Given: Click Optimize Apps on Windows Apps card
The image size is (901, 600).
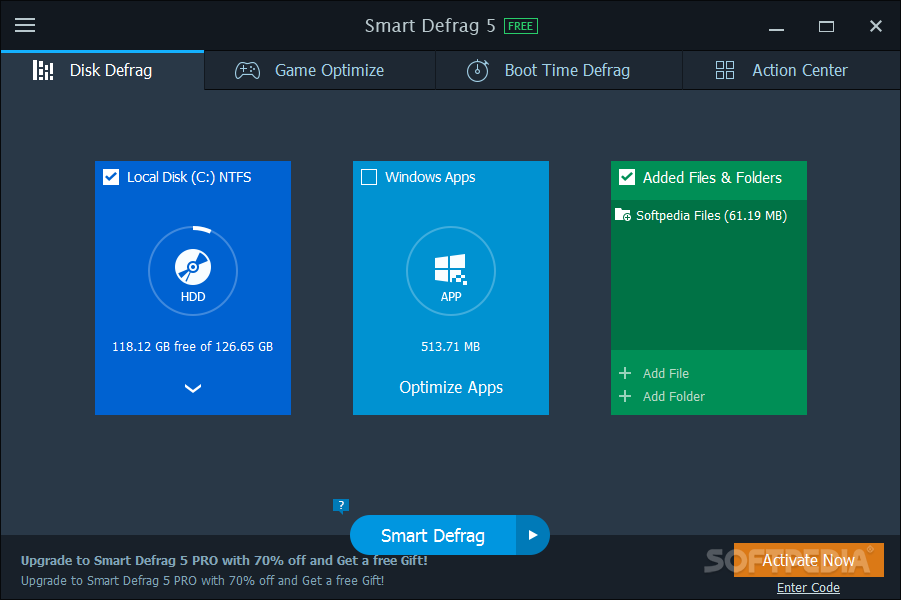Looking at the screenshot, I should (x=451, y=387).
